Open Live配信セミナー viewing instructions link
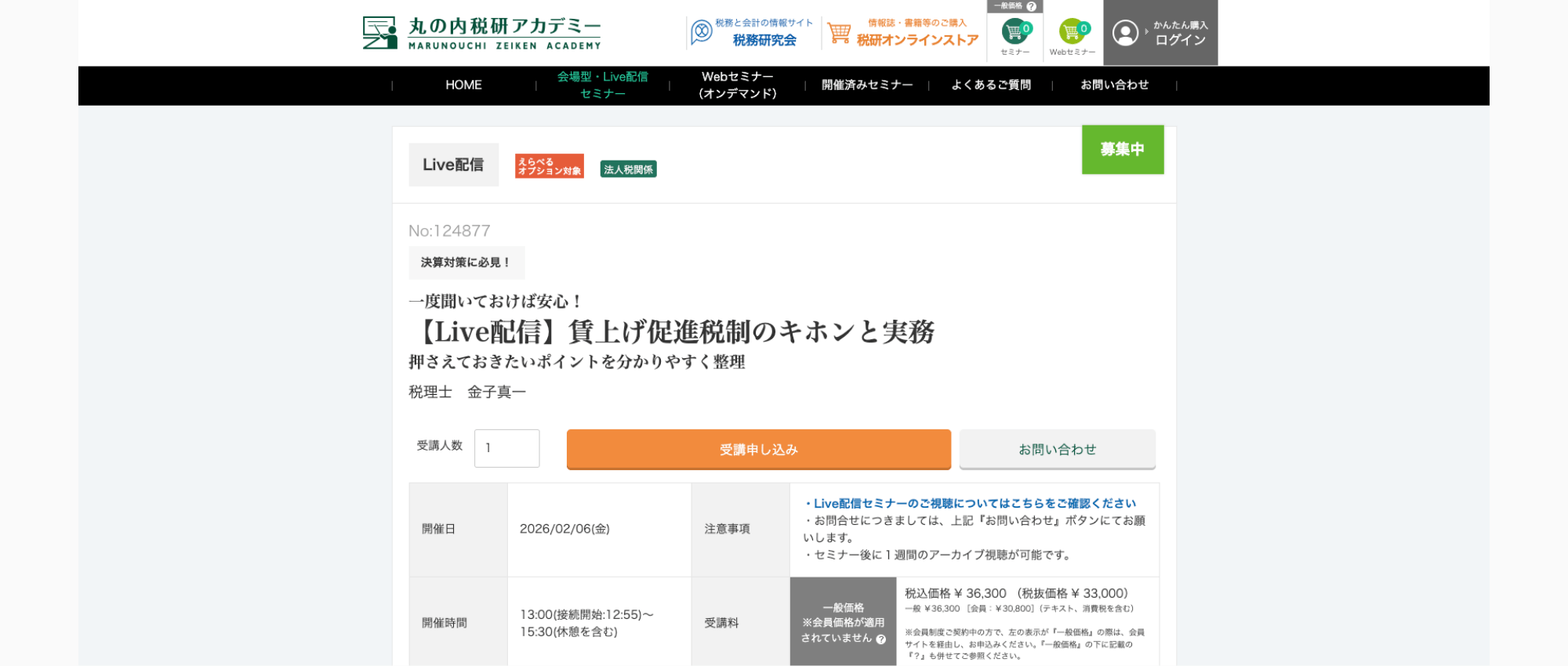 pos(974,504)
